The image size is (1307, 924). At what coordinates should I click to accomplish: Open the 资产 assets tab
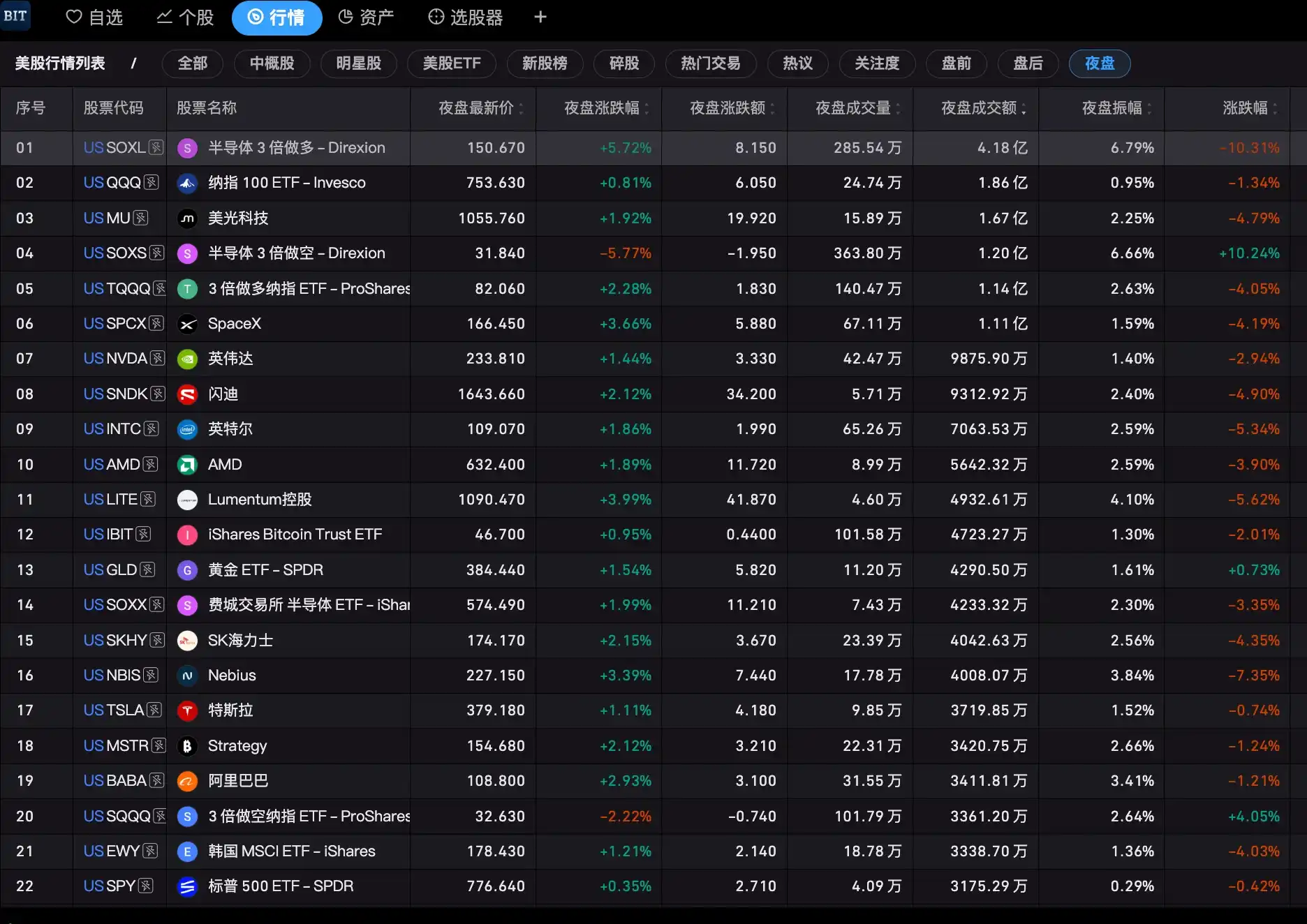tap(366, 17)
